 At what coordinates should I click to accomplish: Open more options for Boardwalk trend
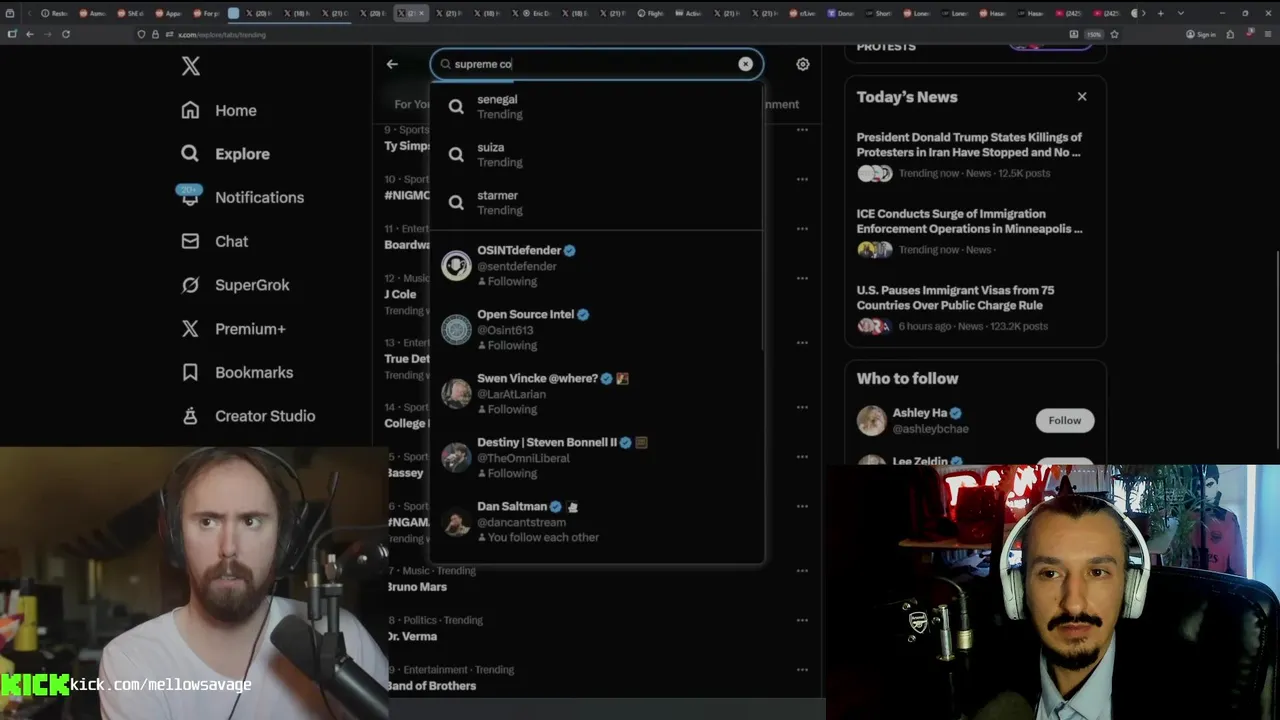coord(802,228)
